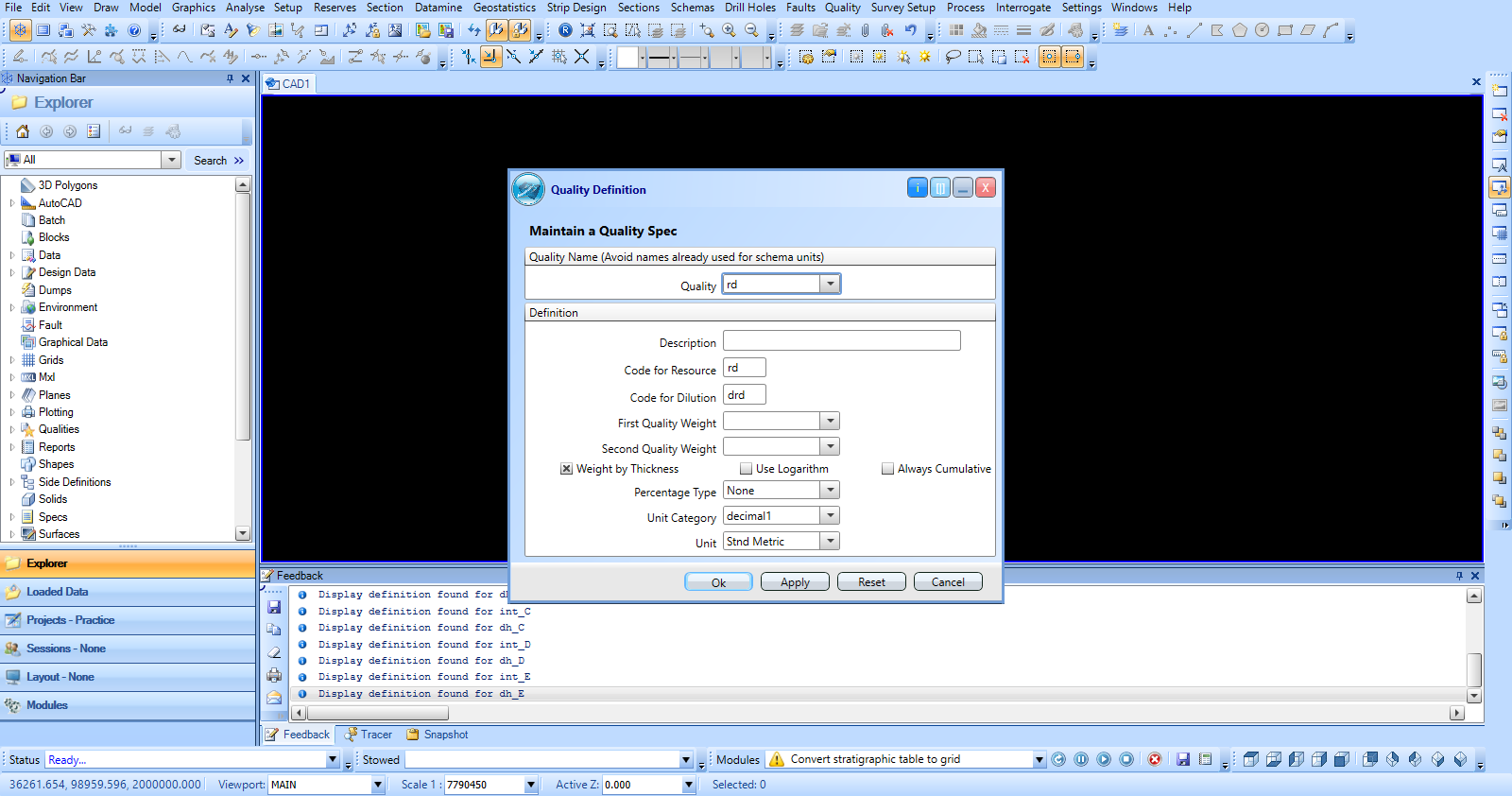Open the Geostatistics menu
This screenshot has width=1512, height=796.
click(504, 8)
